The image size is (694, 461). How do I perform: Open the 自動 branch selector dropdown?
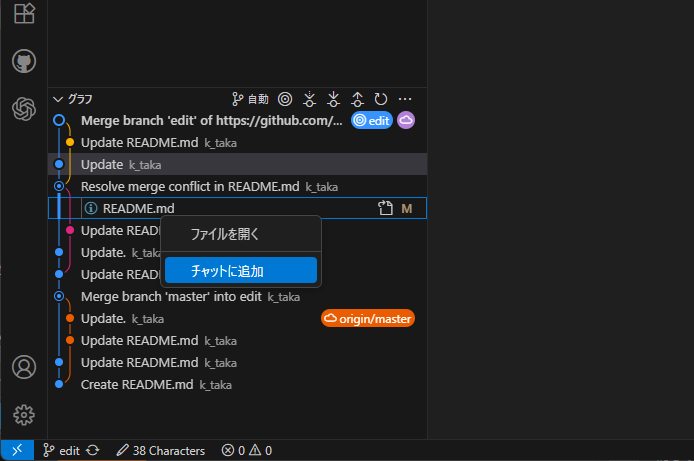click(x=250, y=99)
